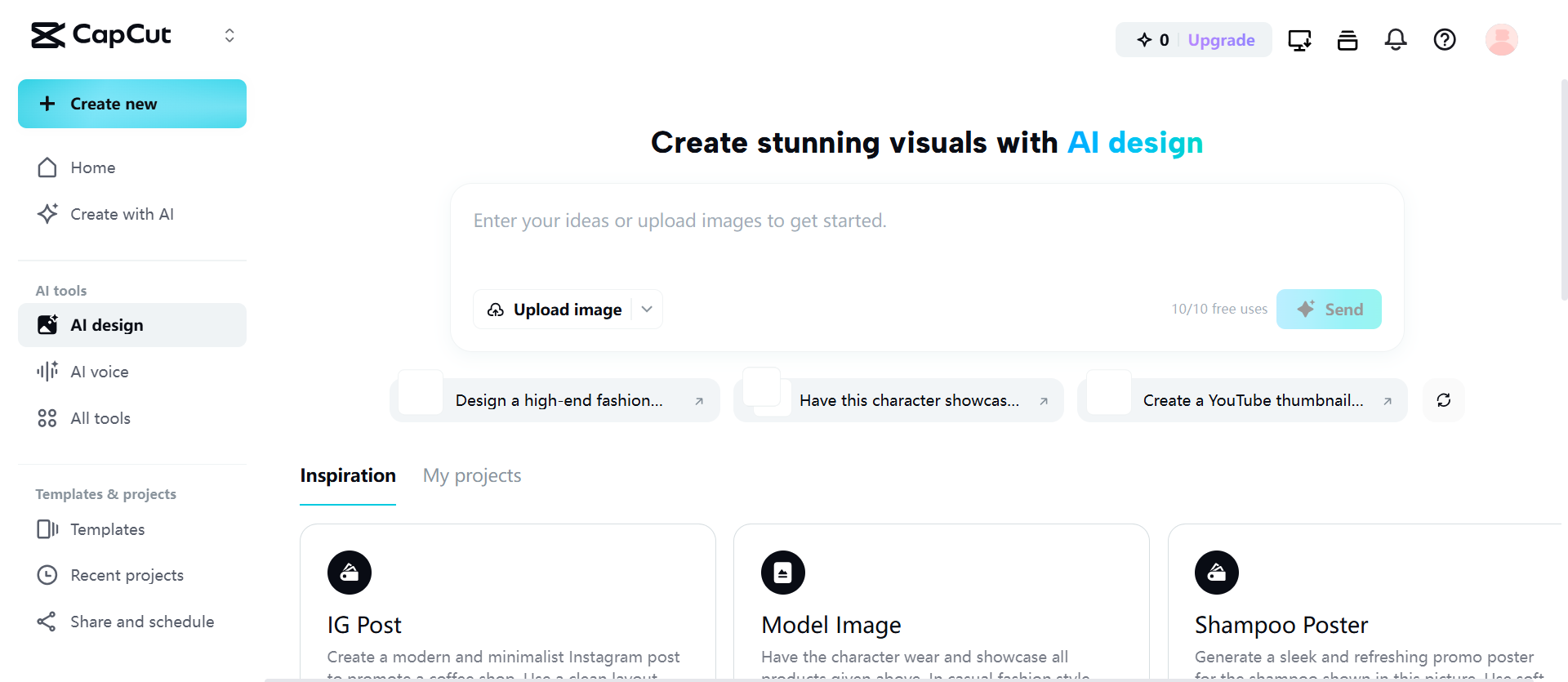Click the Upgrade link
This screenshot has height=682, width=1568.
(x=1221, y=40)
